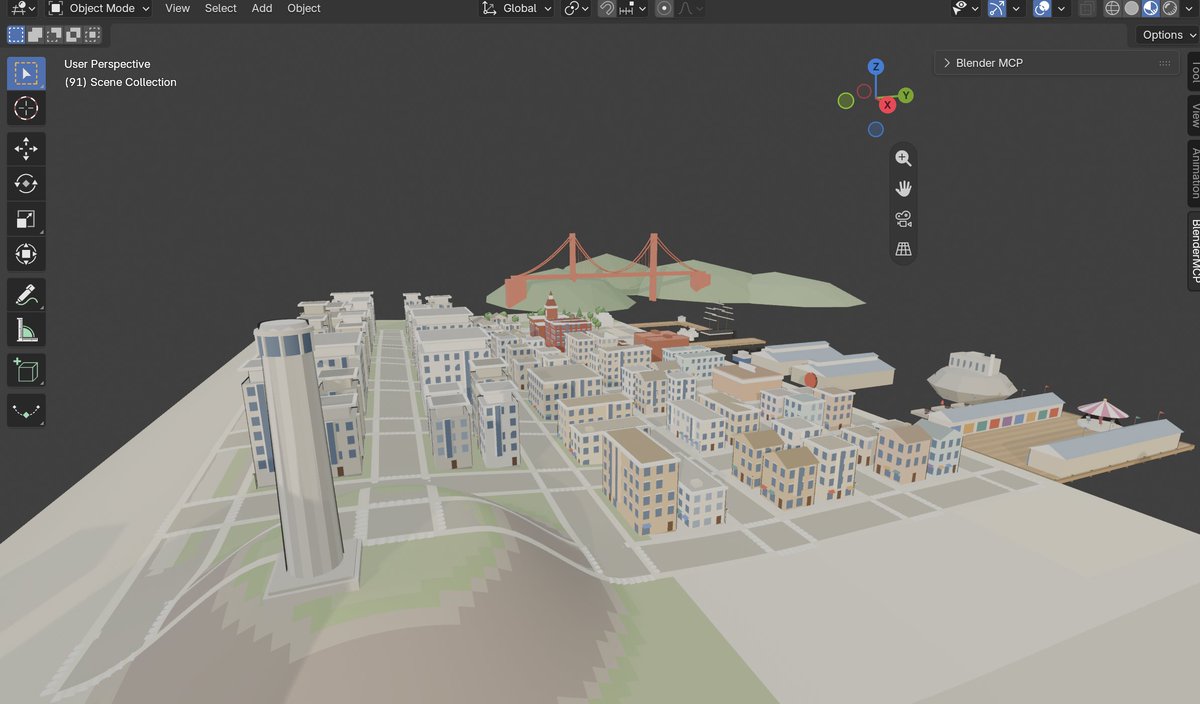Click the green Y axis gizmo handle
This screenshot has width=1200, height=704.
[906, 95]
